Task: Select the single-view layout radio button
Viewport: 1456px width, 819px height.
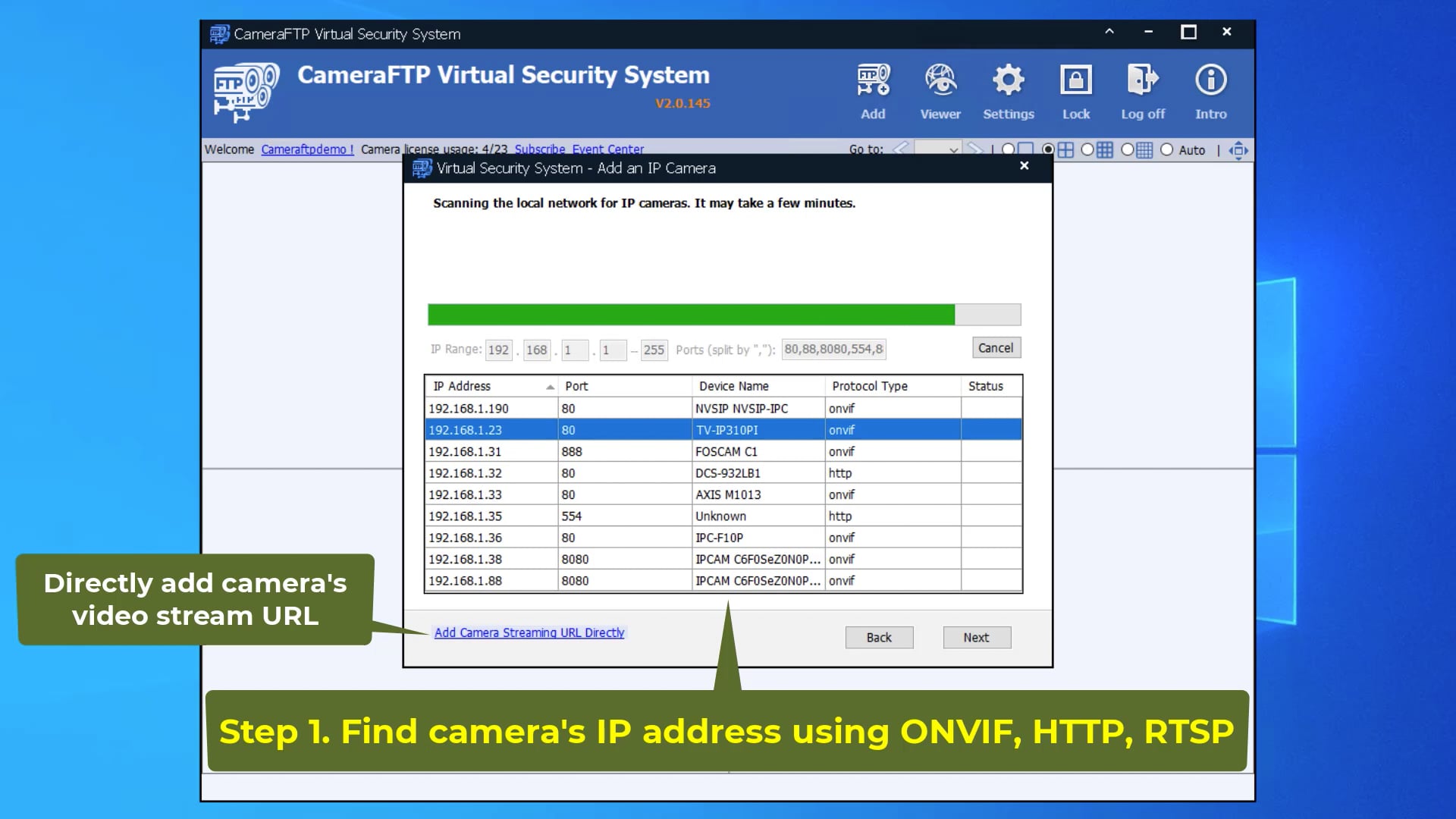Action: pos(1008,149)
